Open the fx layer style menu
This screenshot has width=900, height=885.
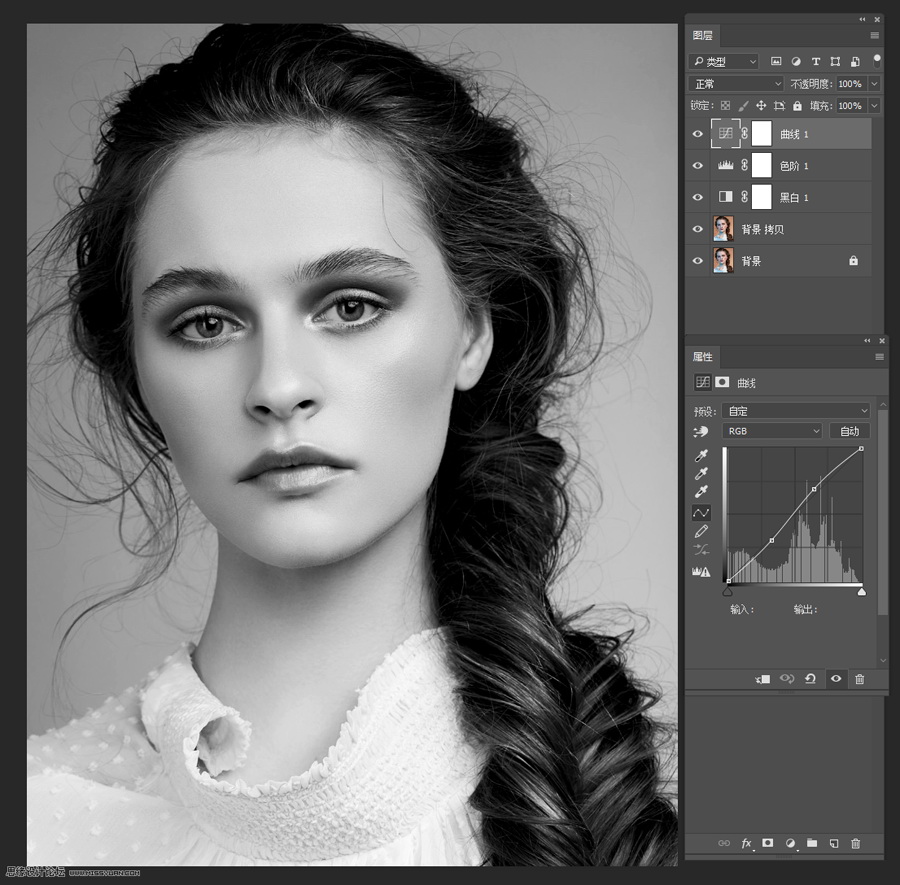[x=746, y=843]
